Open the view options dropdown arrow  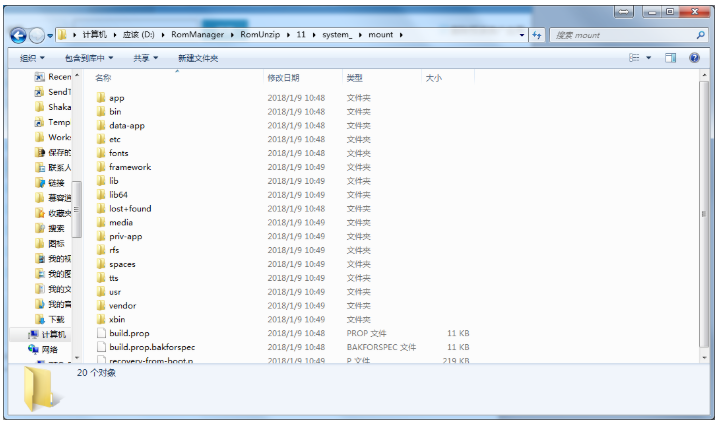tap(648, 58)
